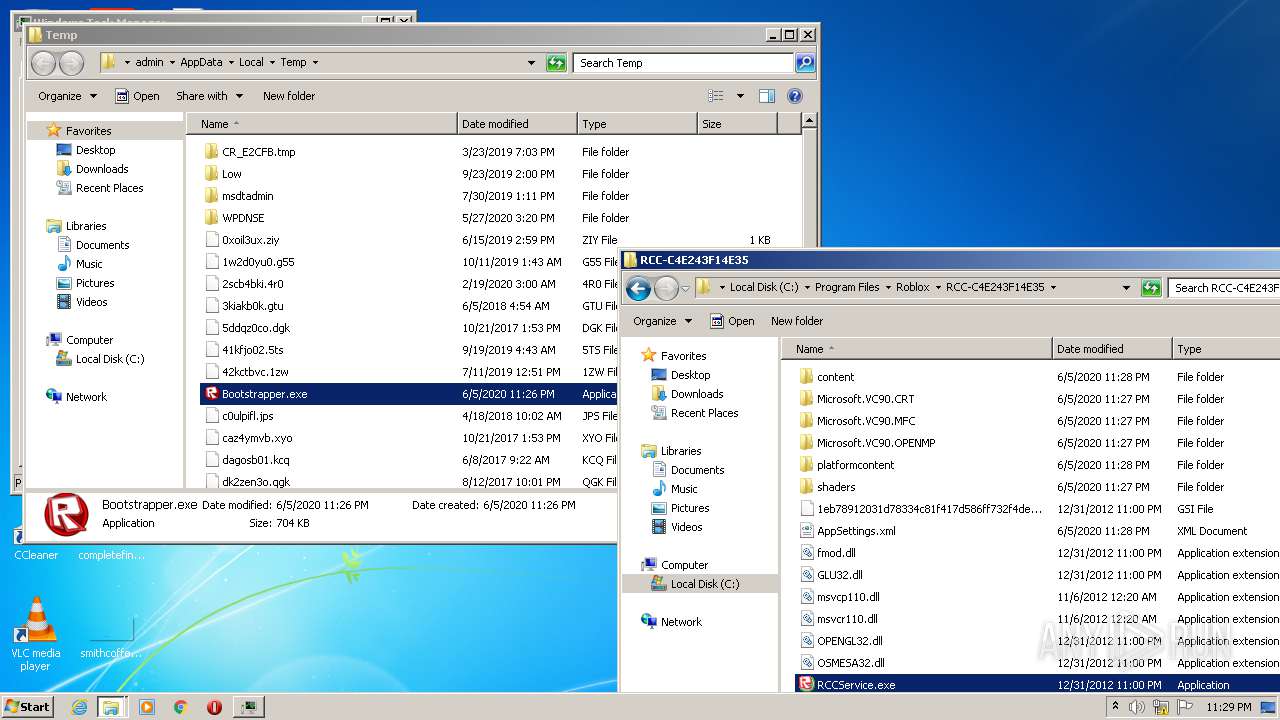The width and height of the screenshot is (1280, 720).
Task: Expand the AppData breadcrumb arrow in the Temp address bar
Action: click(230, 63)
